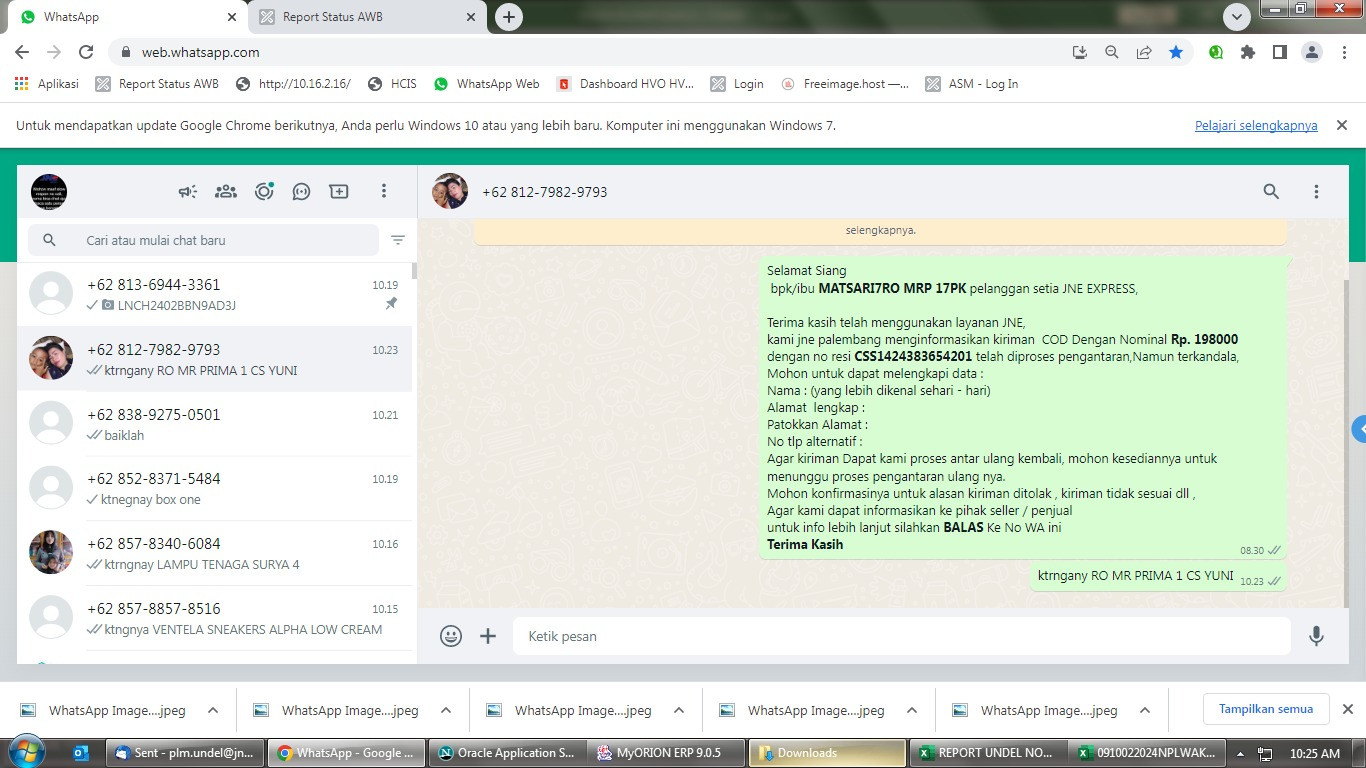Open the http://10.16.2.16/ bookmark
Screen dimensions: 1366x768
(293, 84)
